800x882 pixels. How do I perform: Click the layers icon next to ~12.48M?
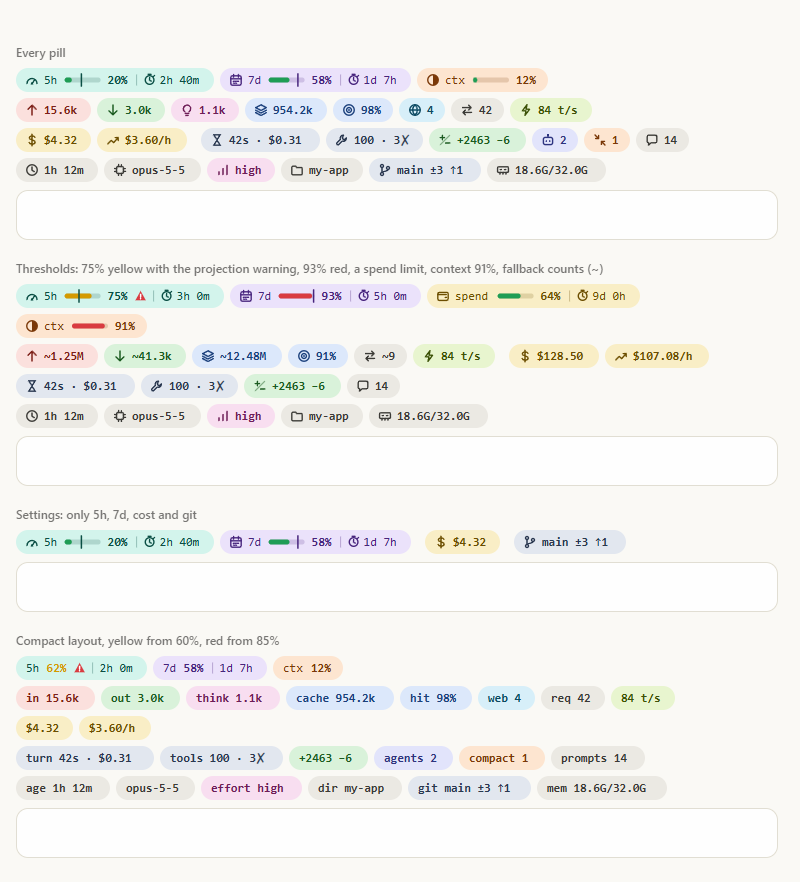tap(208, 356)
